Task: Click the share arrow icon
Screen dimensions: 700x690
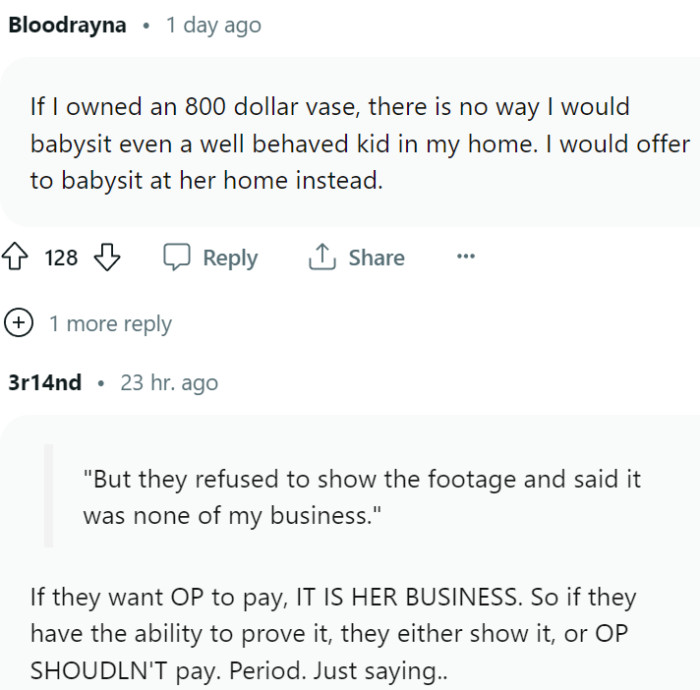Action: (321, 258)
